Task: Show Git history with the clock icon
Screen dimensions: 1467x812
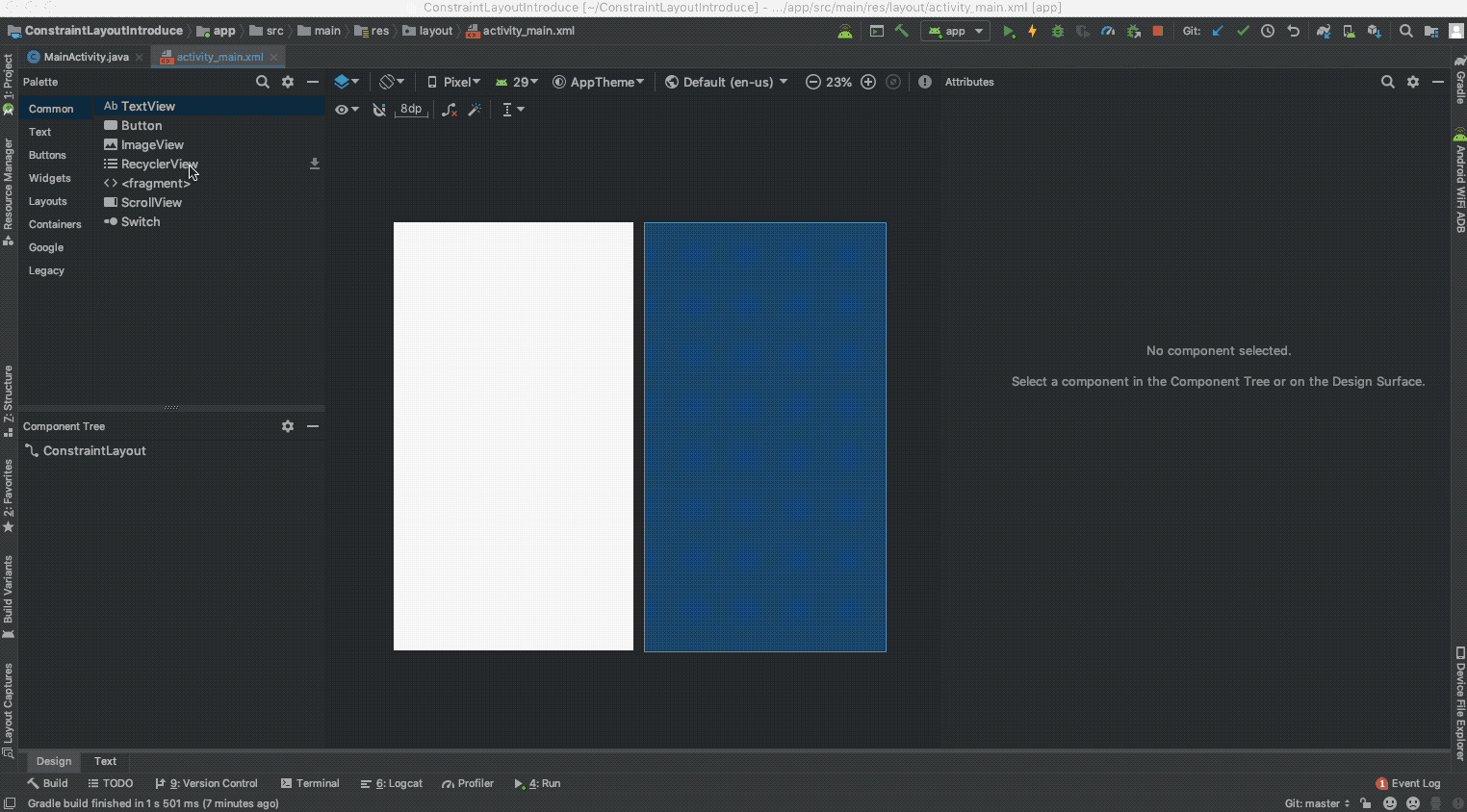Action: tap(1268, 31)
